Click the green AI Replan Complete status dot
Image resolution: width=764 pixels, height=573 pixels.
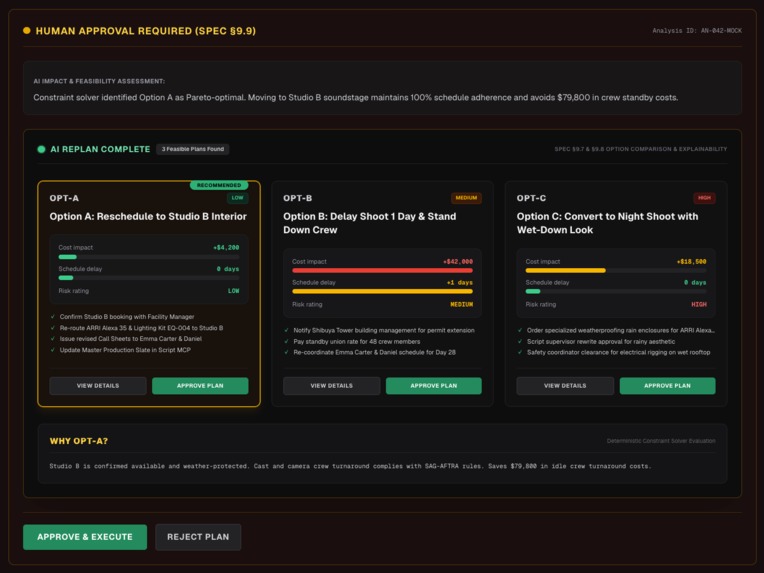41,149
